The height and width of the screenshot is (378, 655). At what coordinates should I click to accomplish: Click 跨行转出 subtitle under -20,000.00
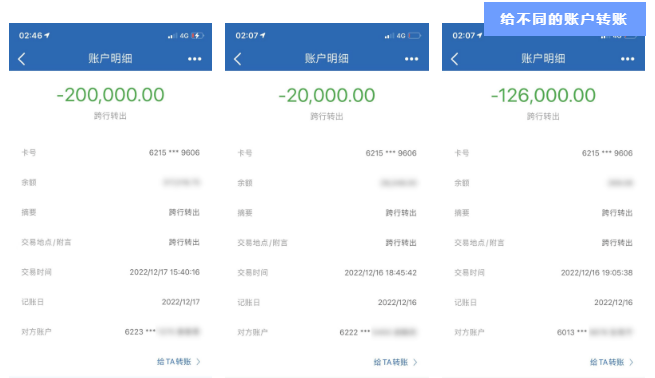(x=327, y=117)
